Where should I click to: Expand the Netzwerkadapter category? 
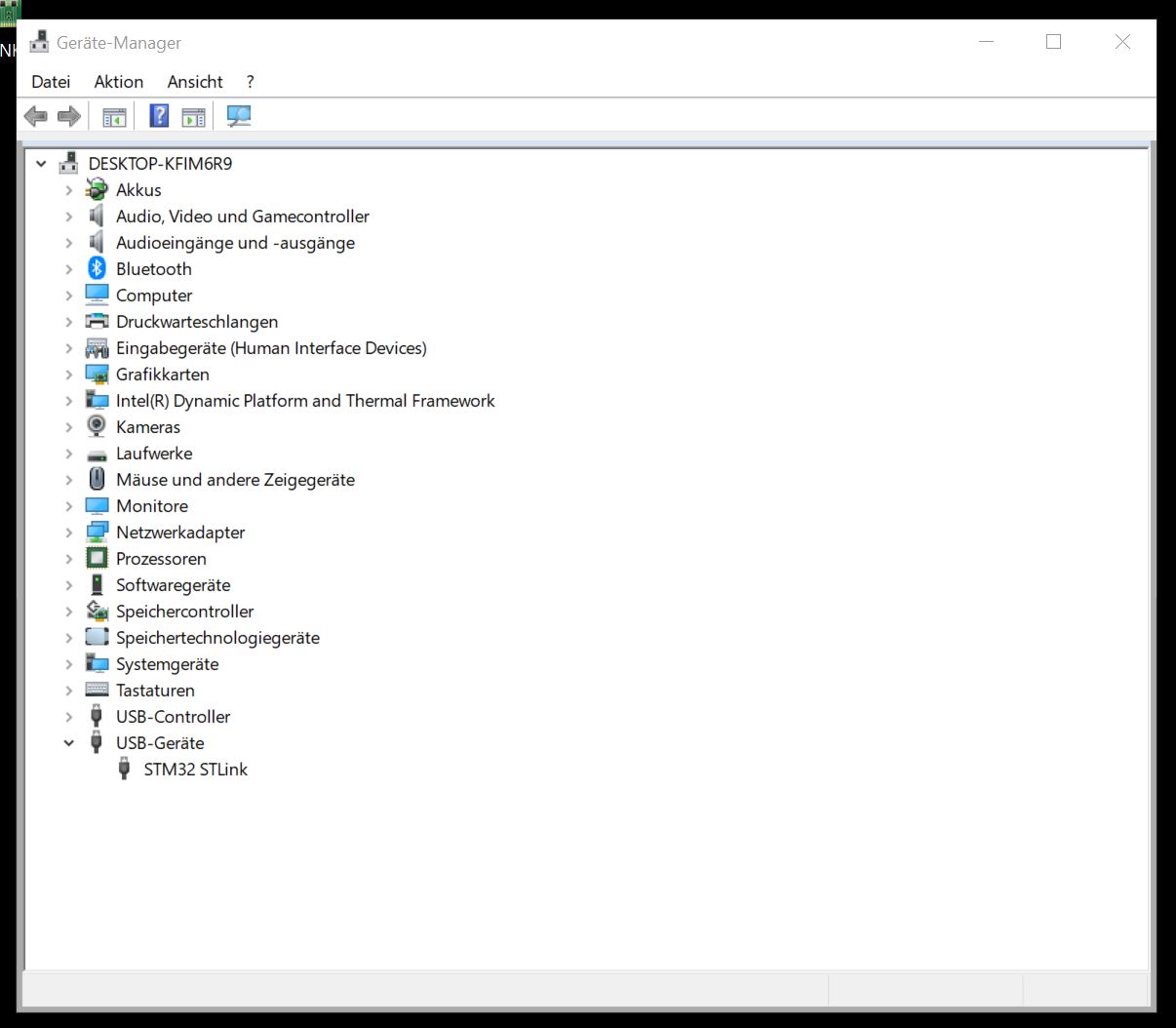[x=68, y=533]
